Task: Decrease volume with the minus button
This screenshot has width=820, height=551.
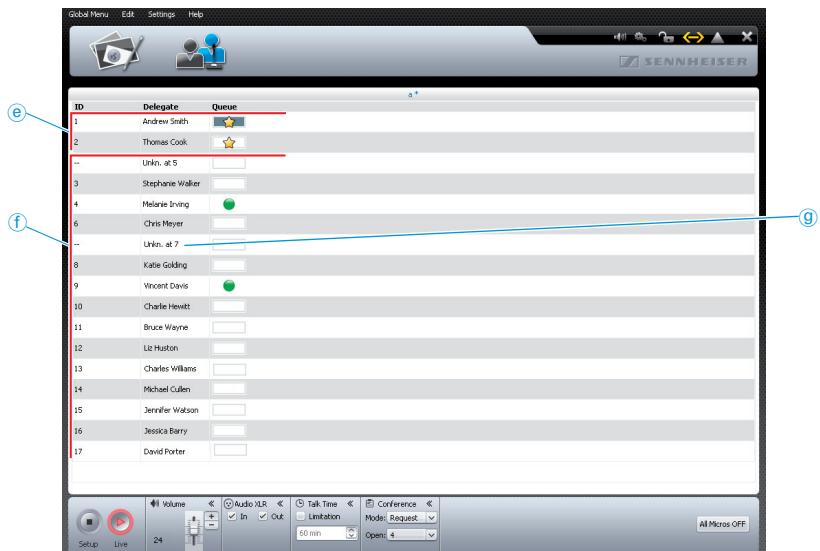Action: (211, 525)
